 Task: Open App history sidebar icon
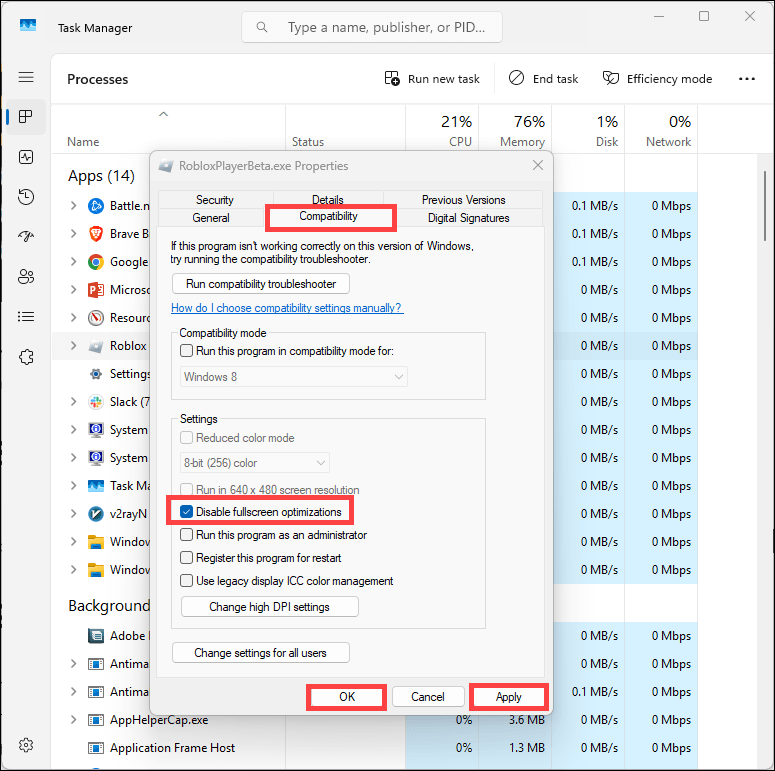(26, 197)
